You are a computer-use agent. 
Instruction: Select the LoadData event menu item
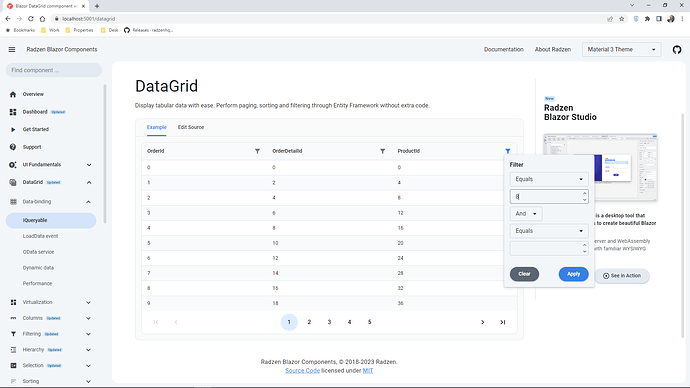click(40, 236)
